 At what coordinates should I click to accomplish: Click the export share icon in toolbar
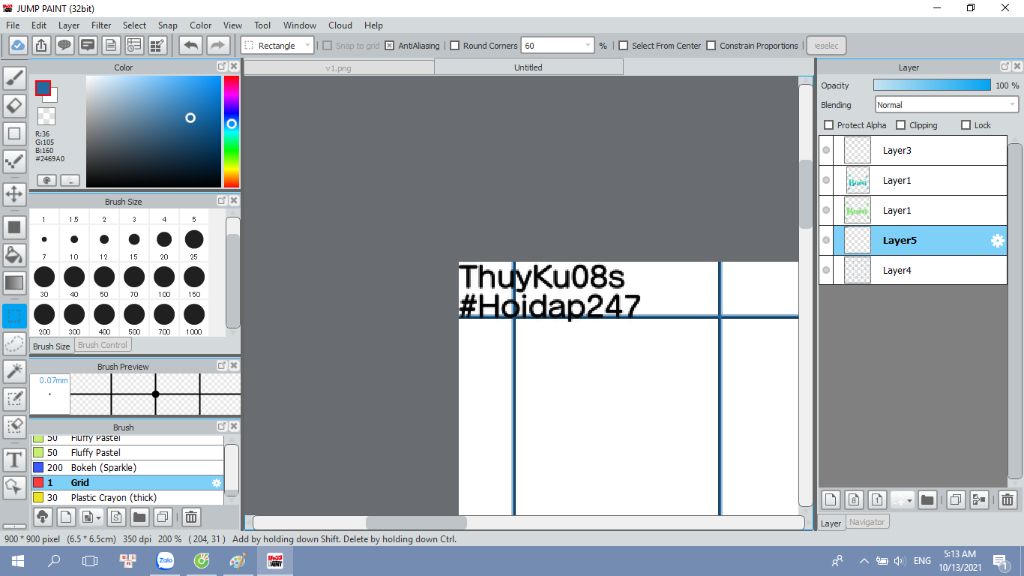pos(41,46)
